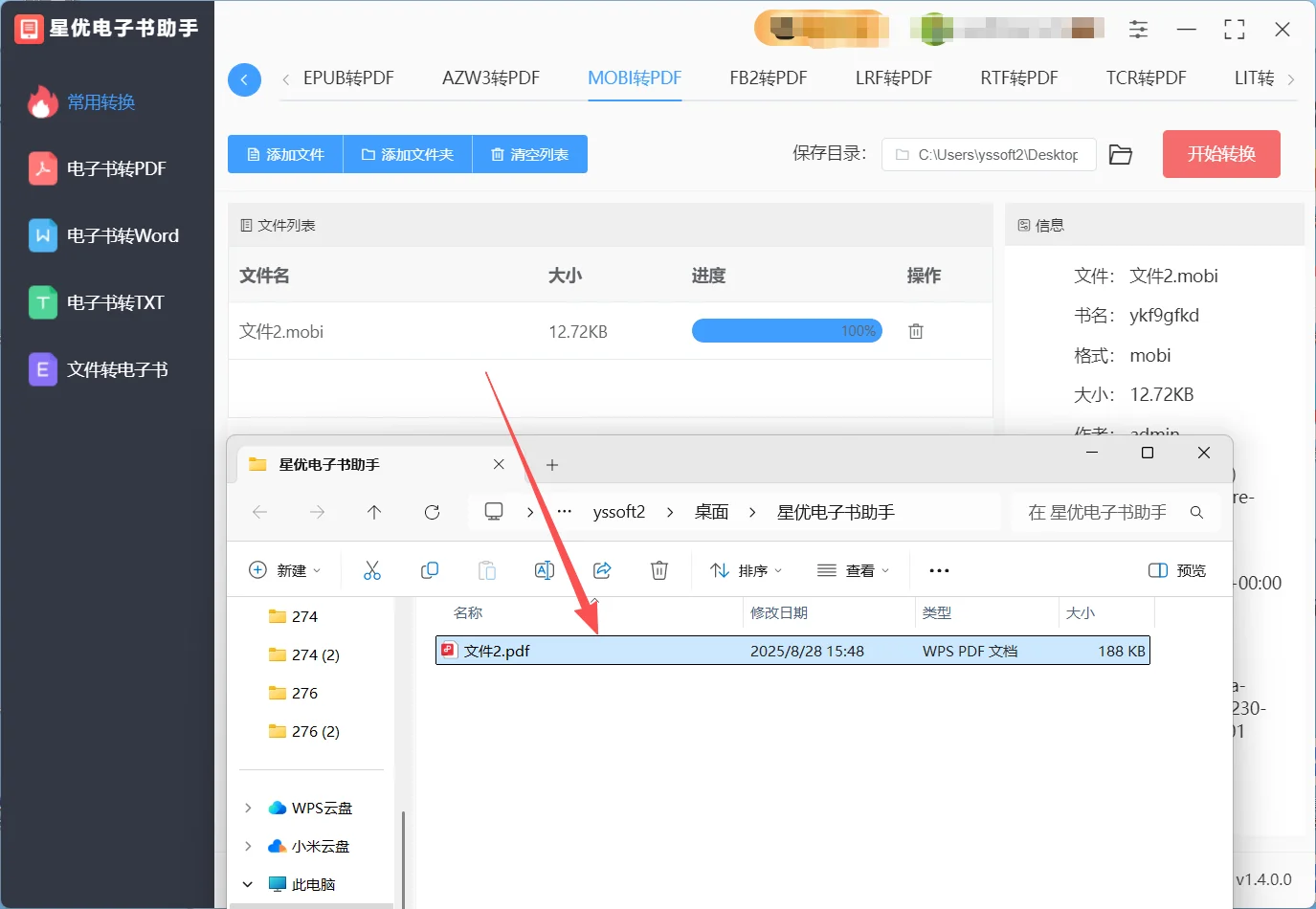
Task: Click the 添加文件 button
Action: (285, 154)
